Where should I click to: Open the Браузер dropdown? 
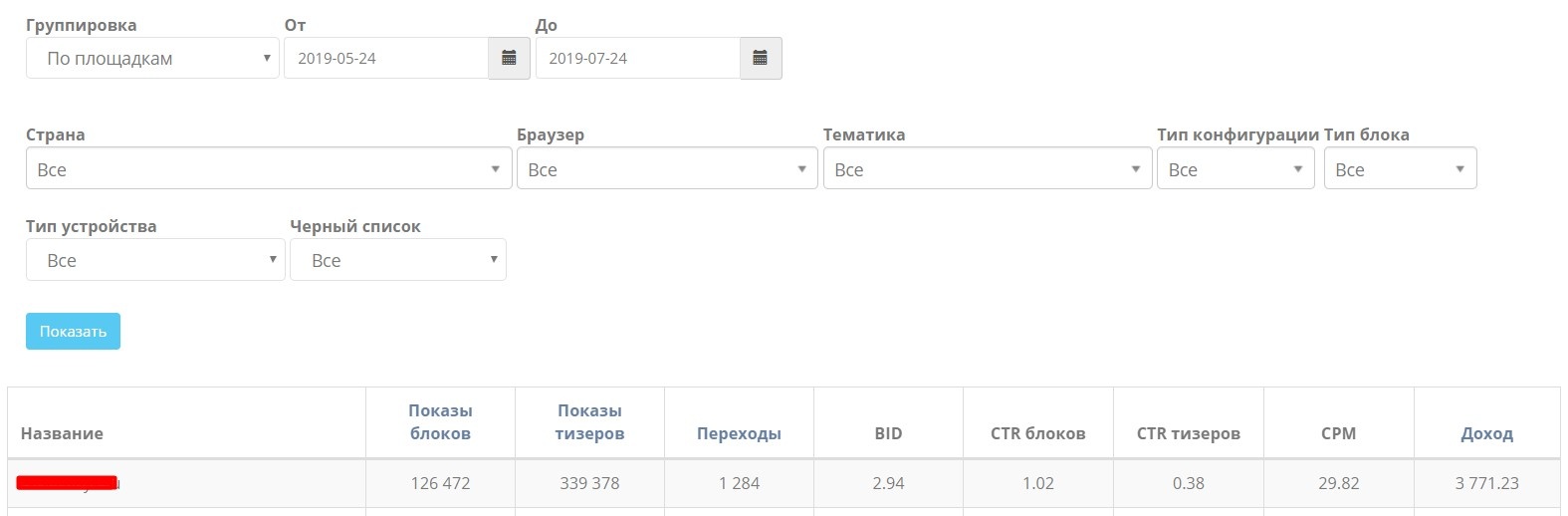pyautogui.click(x=667, y=168)
